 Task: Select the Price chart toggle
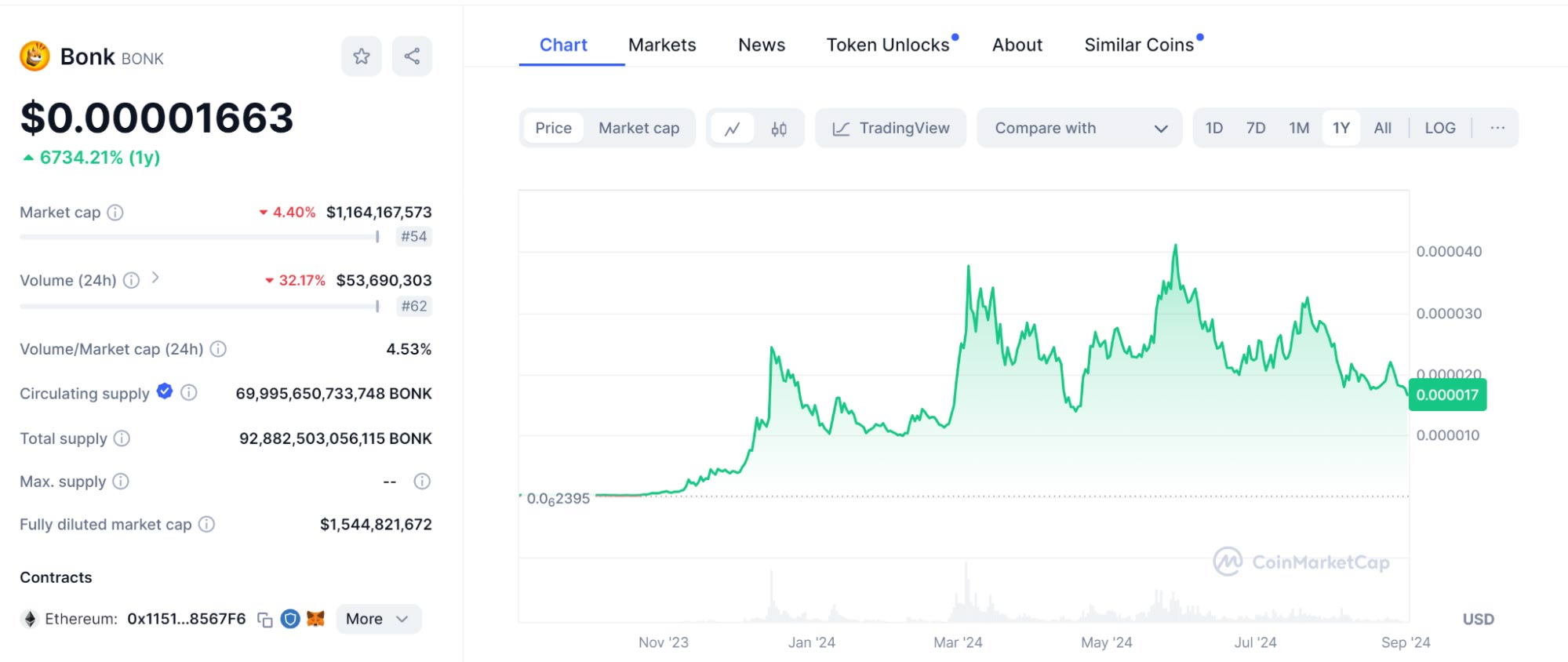click(554, 128)
